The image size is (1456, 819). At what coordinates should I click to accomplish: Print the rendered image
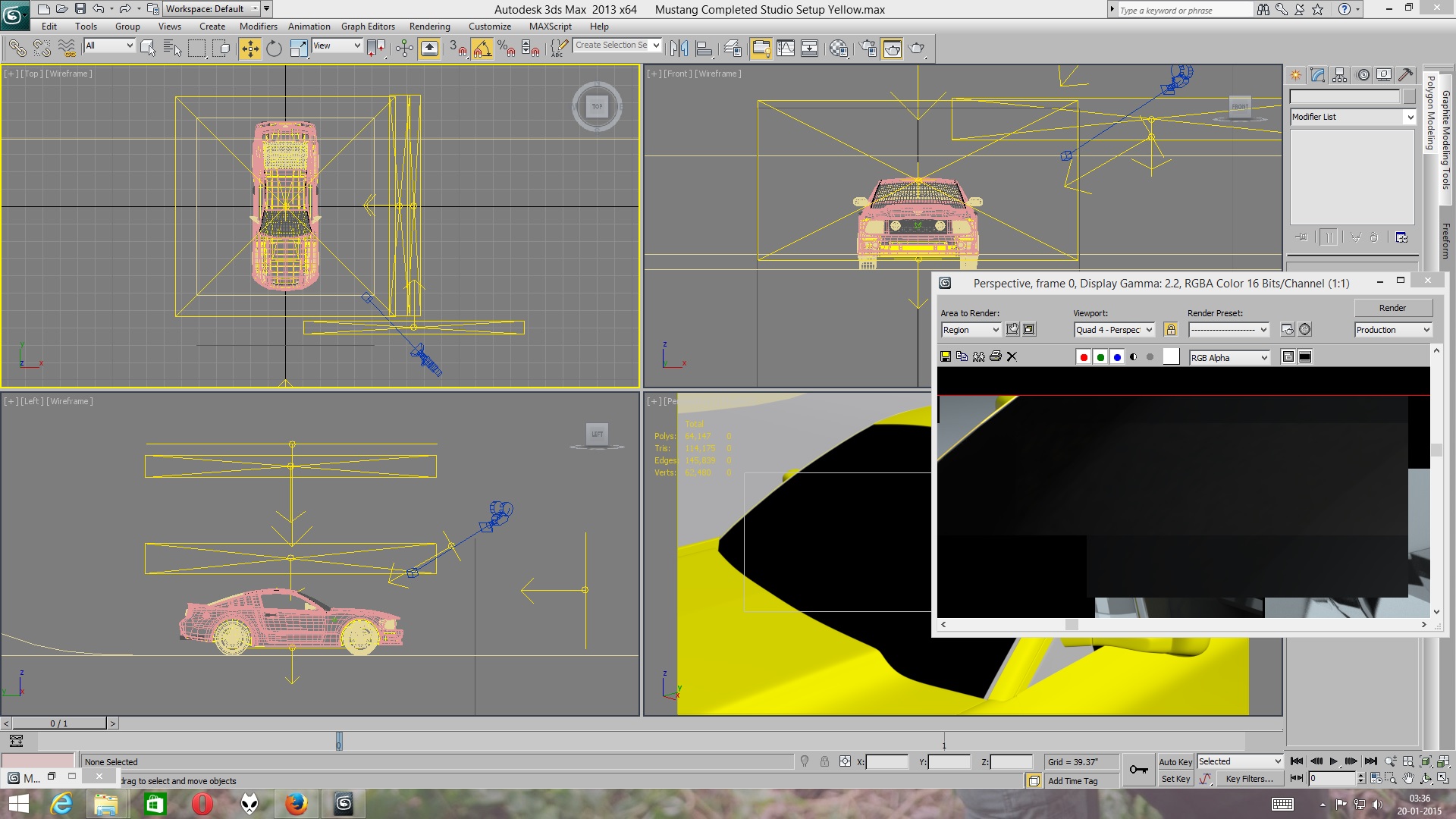click(995, 356)
